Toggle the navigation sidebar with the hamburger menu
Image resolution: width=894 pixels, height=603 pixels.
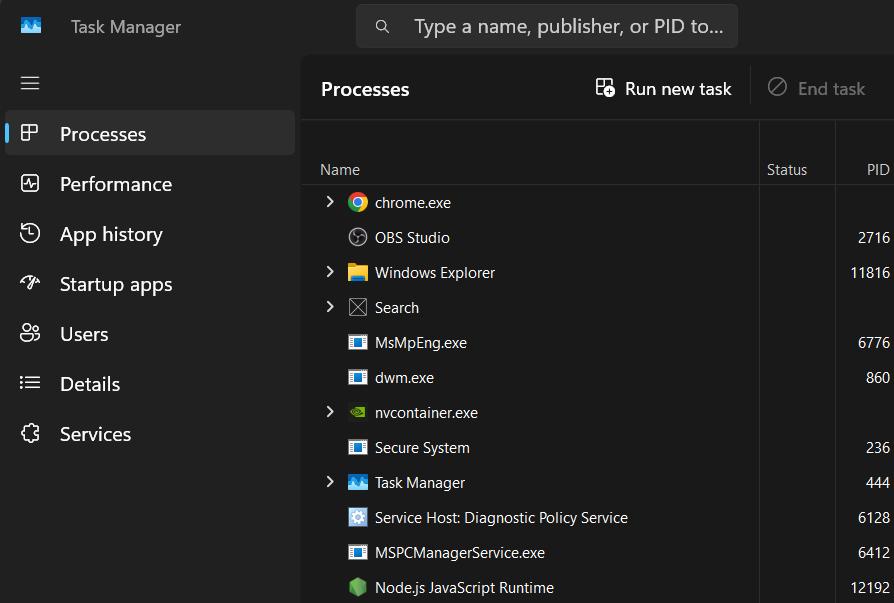pyautogui.click(x=30, y=83)
